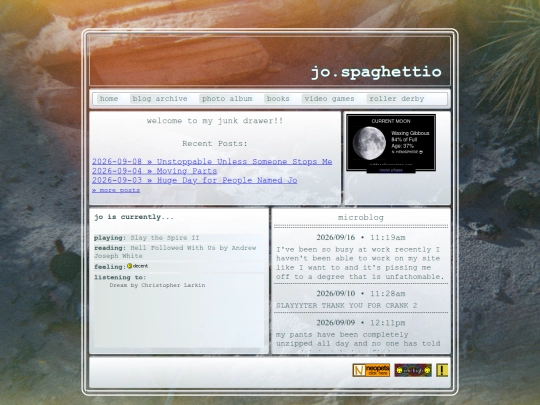Click the '2026/09/16 • 11:19am' microblog timestamp
This screenshot has height=405, width=540.
tap(361, 237)
